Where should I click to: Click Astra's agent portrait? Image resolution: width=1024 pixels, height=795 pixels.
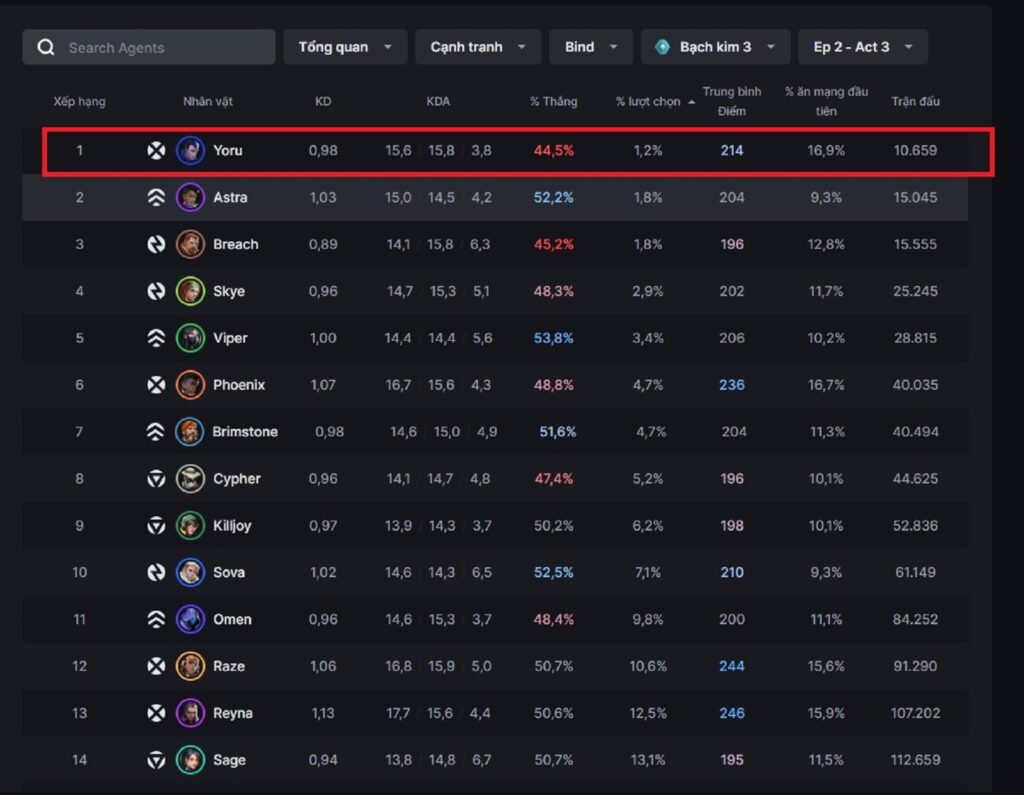pos(190,197)
